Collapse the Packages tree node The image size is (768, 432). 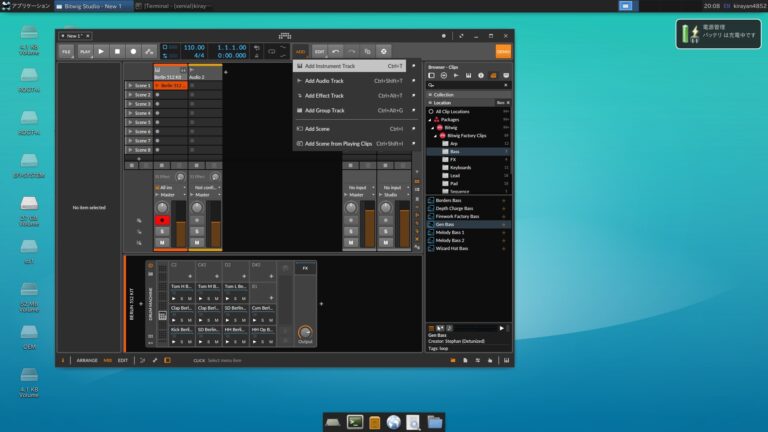[x=430, y=120]
